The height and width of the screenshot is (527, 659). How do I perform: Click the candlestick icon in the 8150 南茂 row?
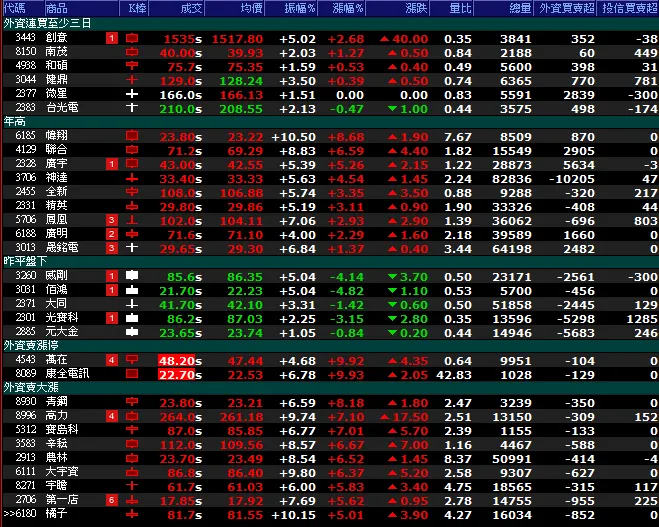132,53
